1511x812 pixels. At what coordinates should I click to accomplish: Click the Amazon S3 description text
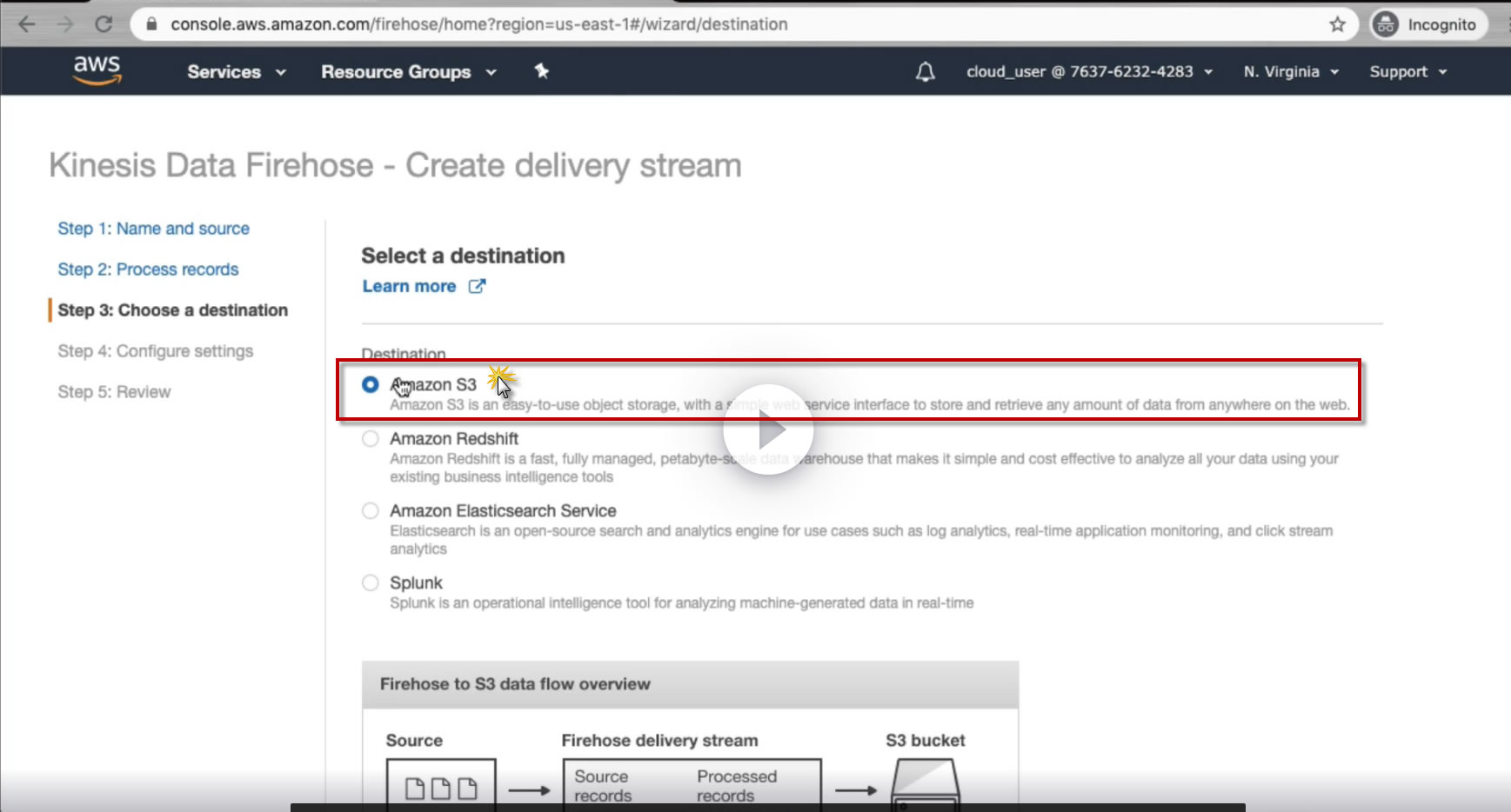[870, 405]
